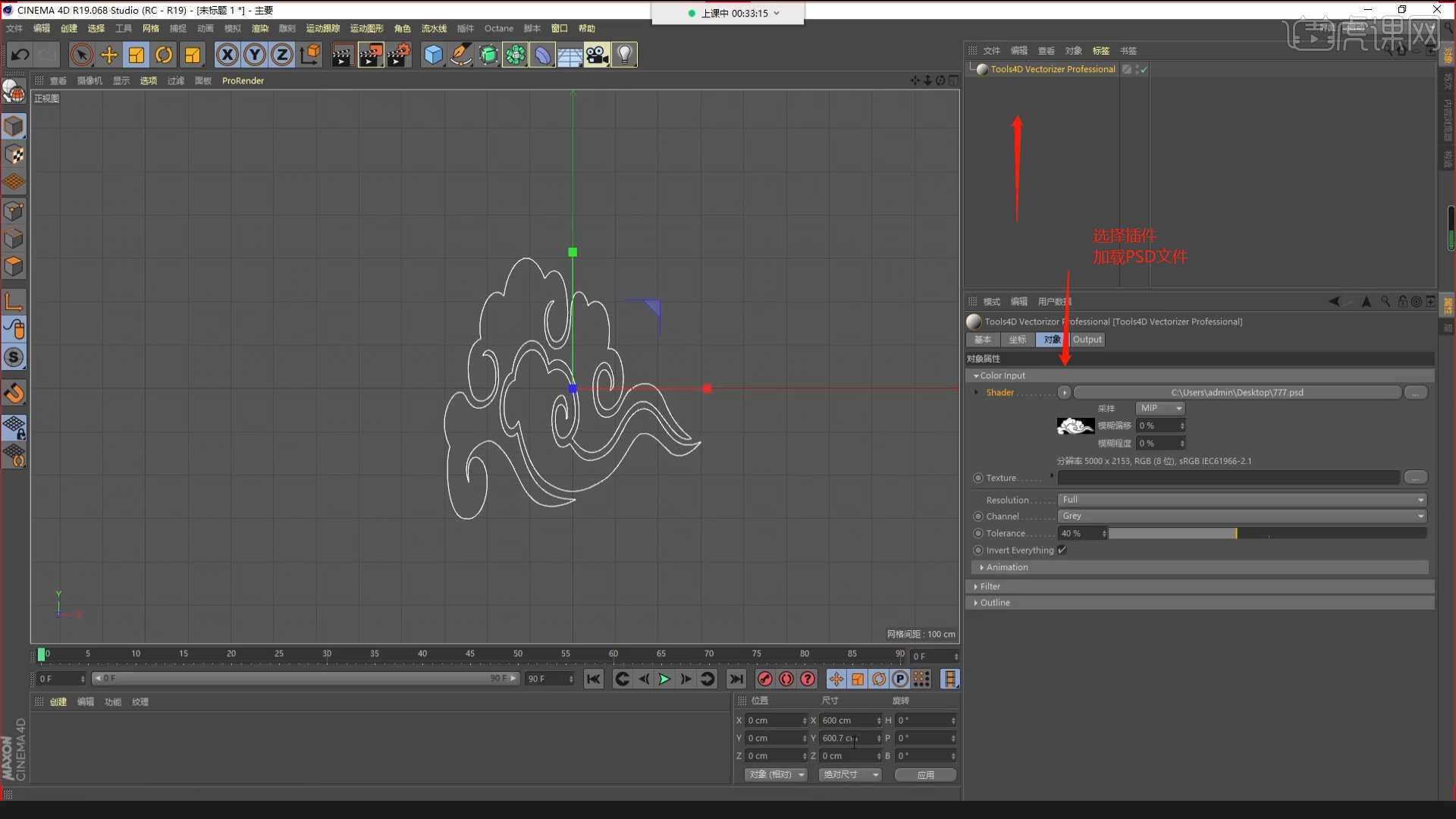Add a subdivision surface generator
This screenshot has width=1456, height=819.
[488, 55]
